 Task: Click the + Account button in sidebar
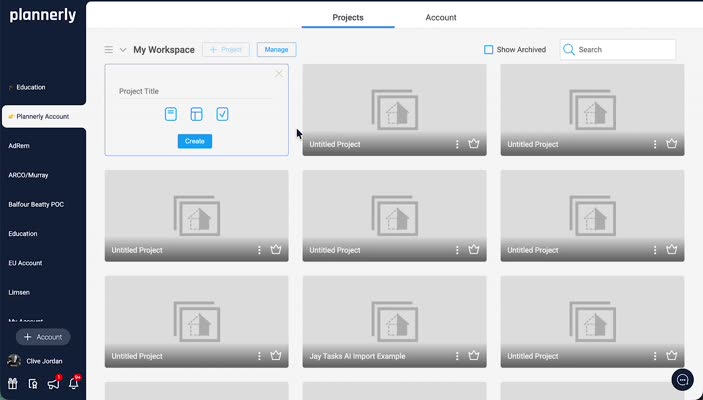tap(43, 337)
